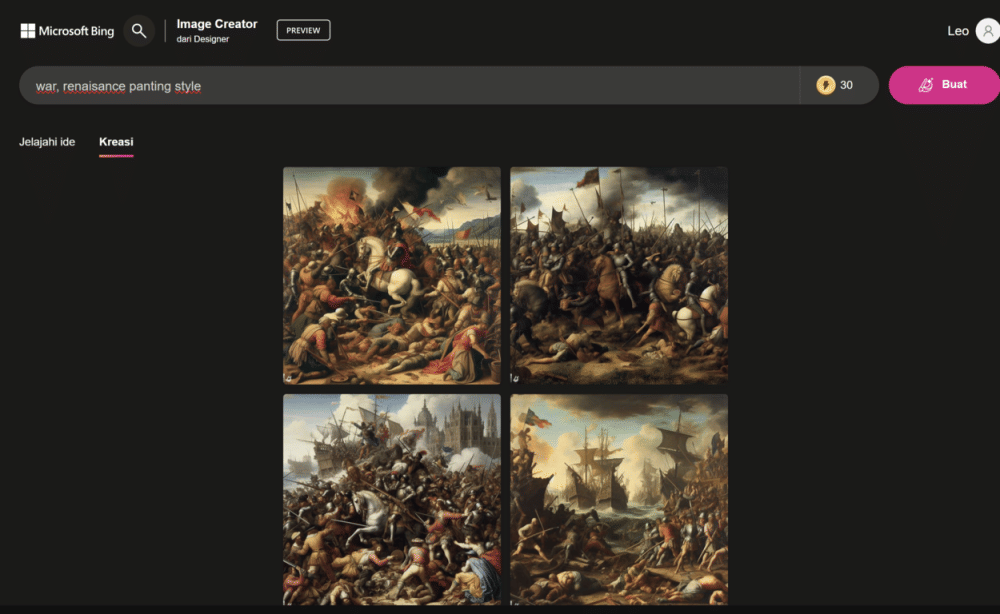This screenshot has height=614, width=1000.
Task: Open the profile avatar icon
Action: coord(987,31)
